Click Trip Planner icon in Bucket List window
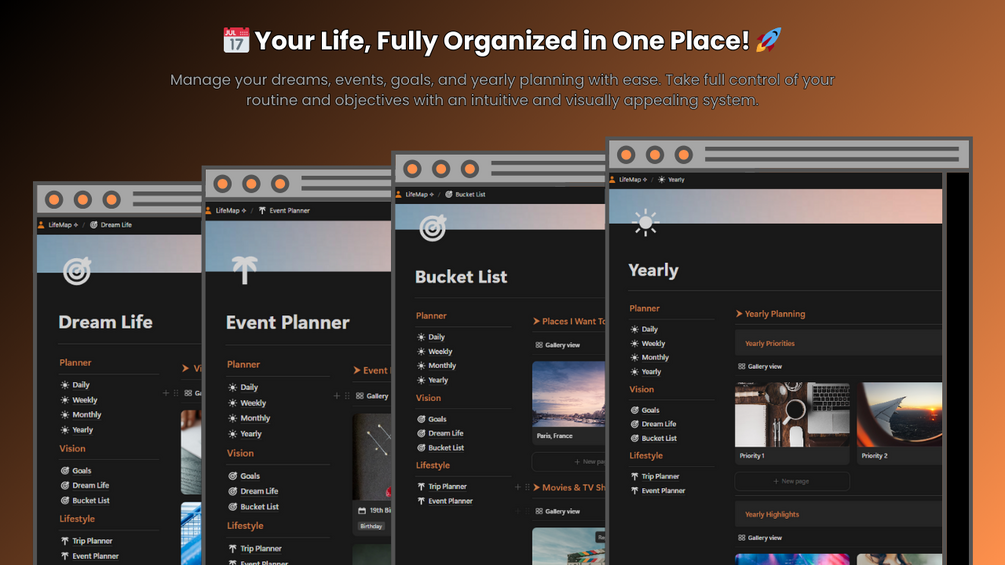Screen dimensions: 1005x565 coord(421,487)
